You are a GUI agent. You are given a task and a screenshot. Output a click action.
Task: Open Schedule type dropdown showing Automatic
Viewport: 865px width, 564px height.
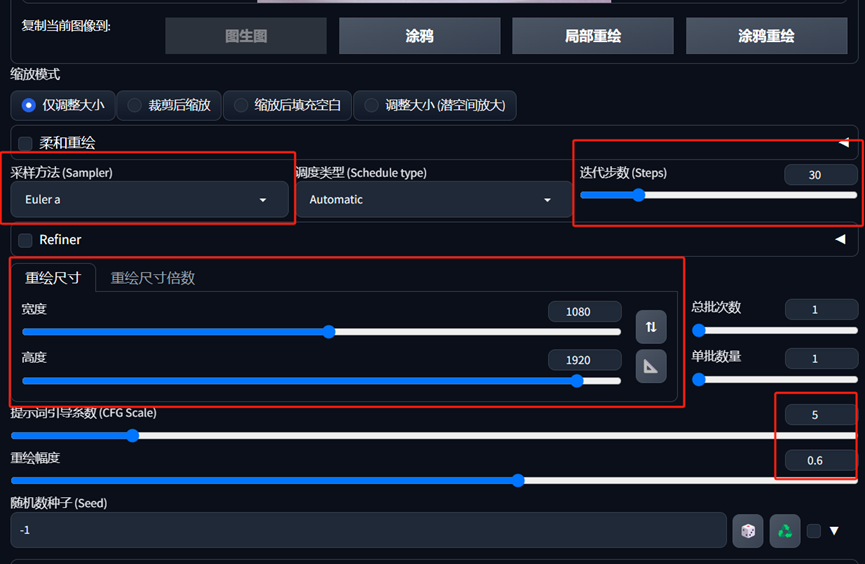434,199
